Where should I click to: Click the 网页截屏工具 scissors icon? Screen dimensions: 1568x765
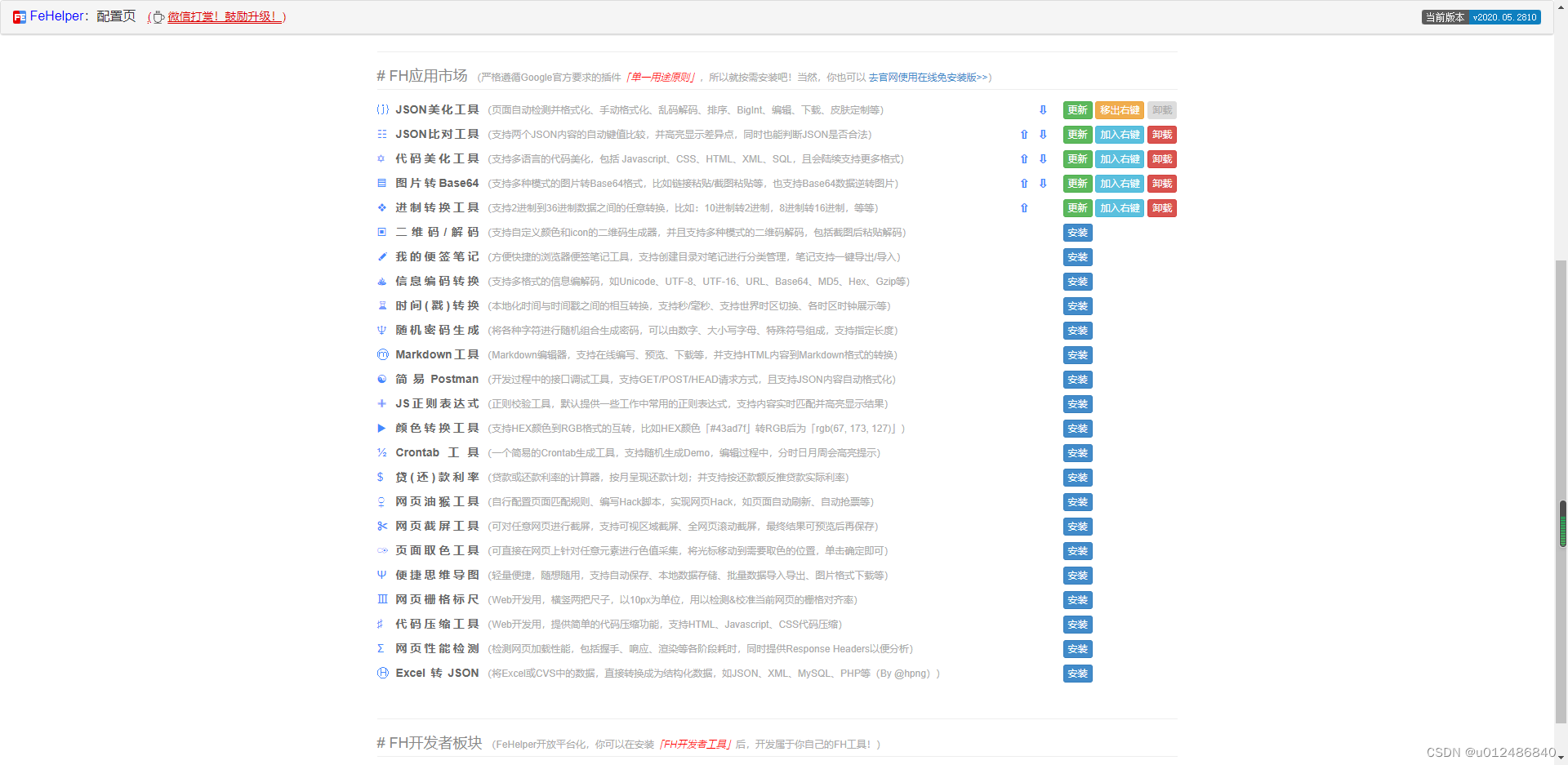pyautogui.click(x=381, y=526)
